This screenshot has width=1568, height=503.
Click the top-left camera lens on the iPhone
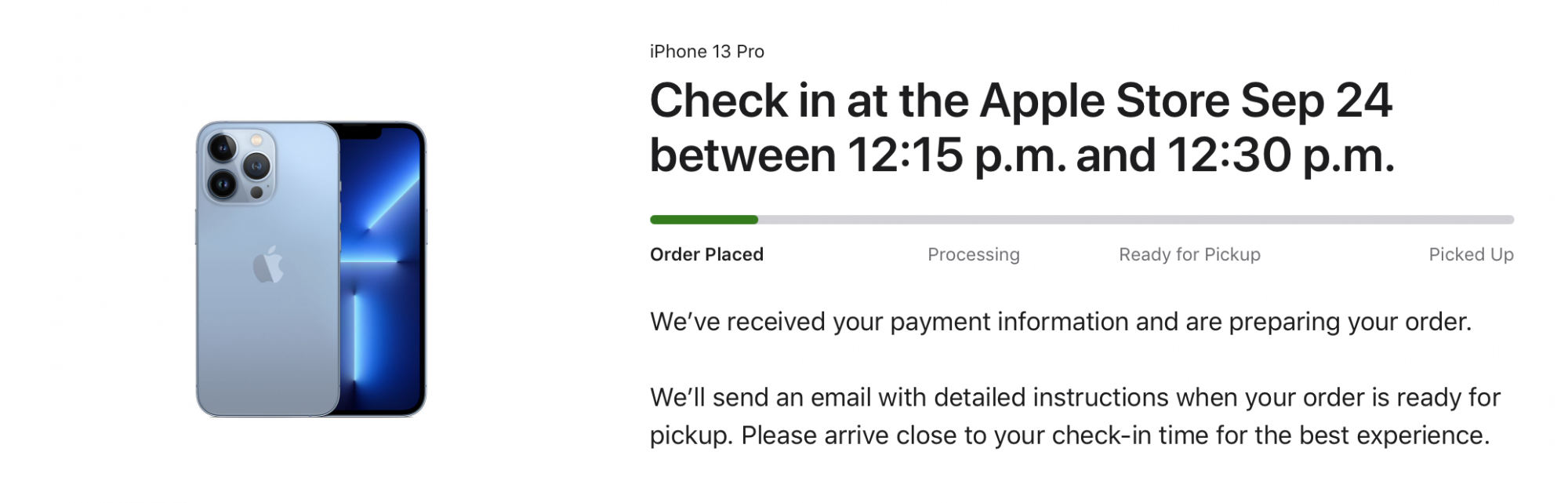(223, 148)
